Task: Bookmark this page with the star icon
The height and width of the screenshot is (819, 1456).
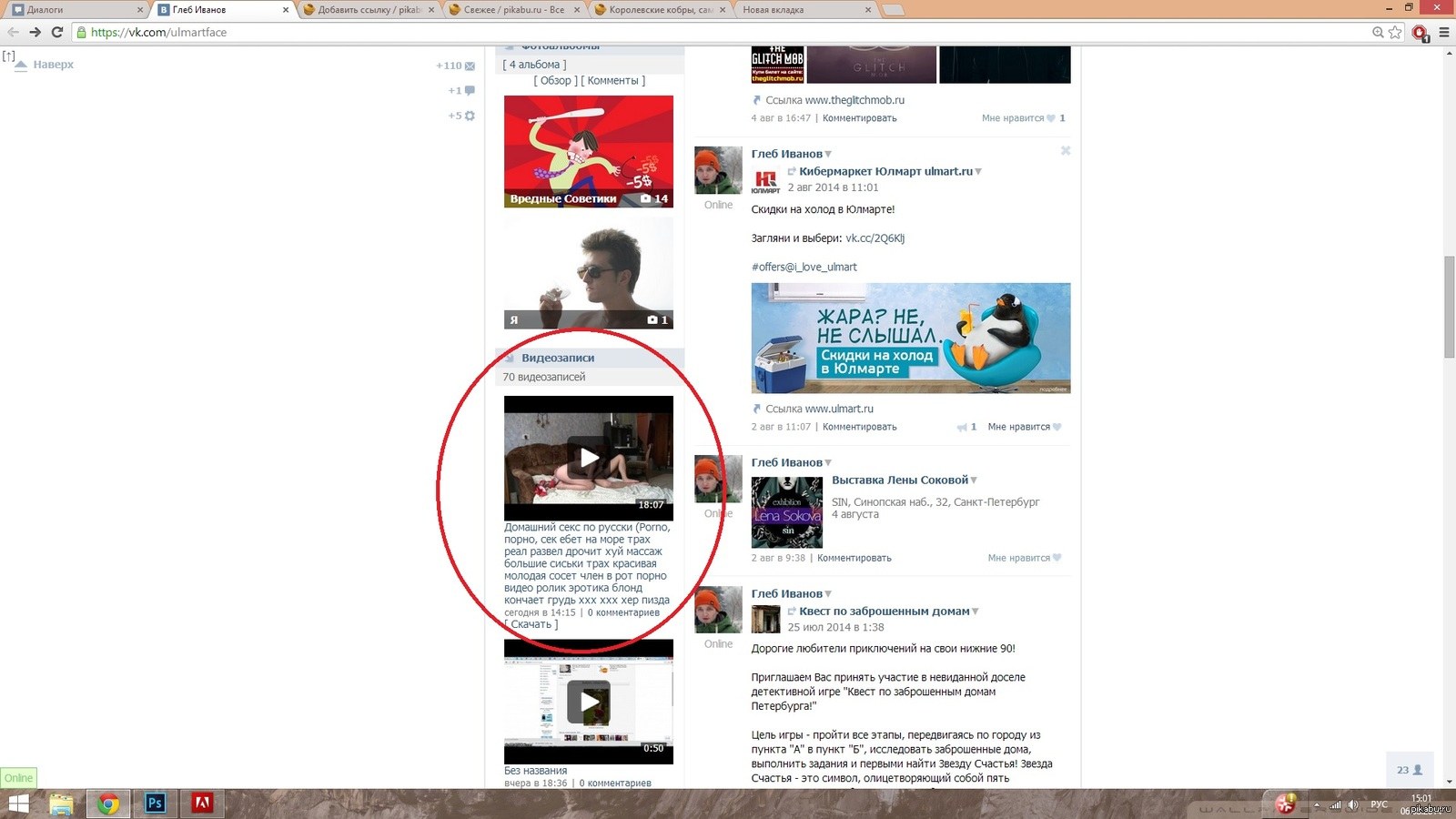Action: click(x=1395, y=32)
